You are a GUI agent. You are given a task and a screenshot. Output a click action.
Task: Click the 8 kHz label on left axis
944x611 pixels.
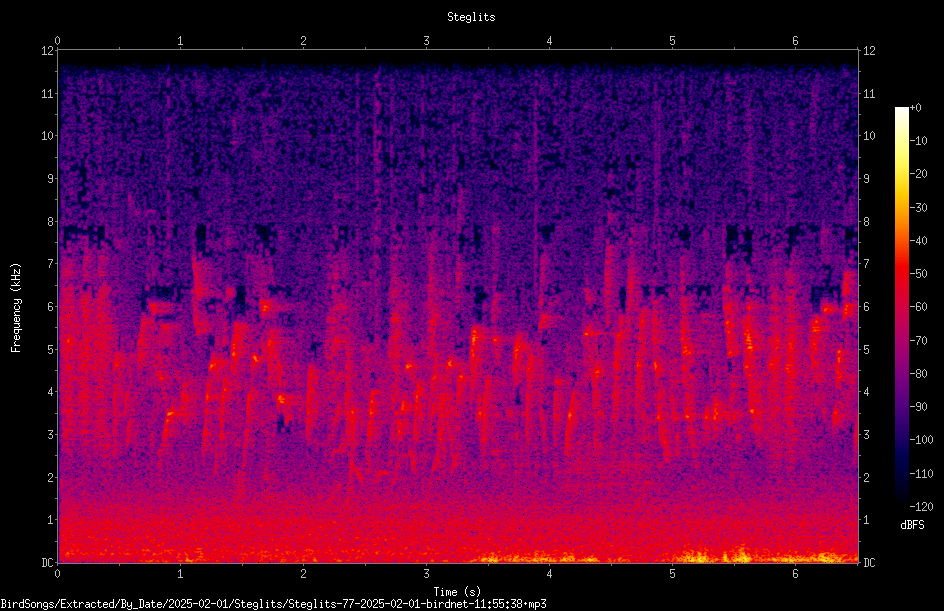coord(51,221)
